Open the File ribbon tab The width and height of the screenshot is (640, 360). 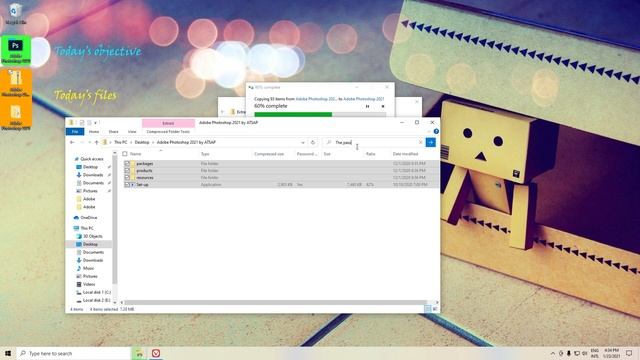pos(75,131)
